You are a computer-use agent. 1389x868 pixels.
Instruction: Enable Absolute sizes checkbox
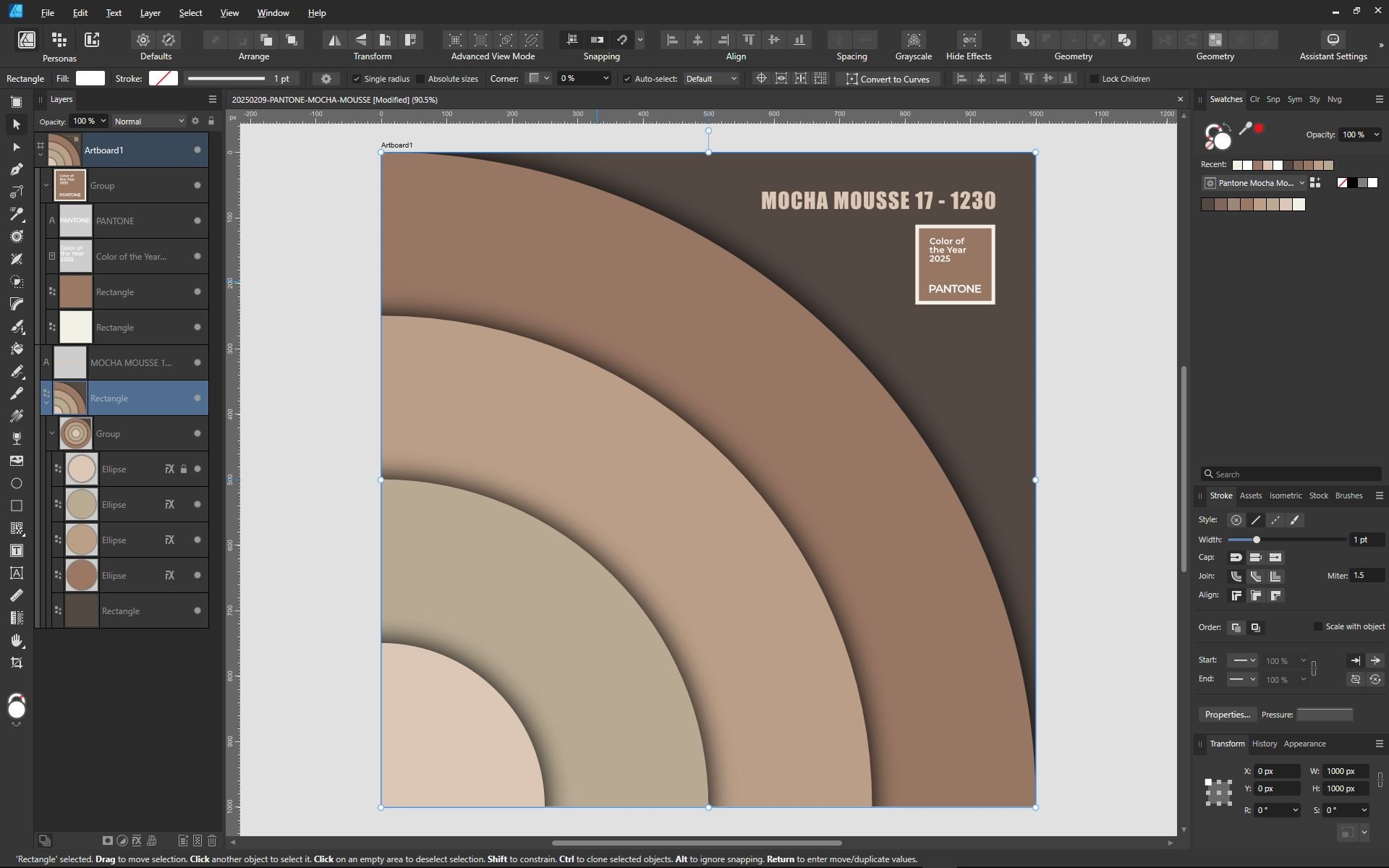[420, 79]
